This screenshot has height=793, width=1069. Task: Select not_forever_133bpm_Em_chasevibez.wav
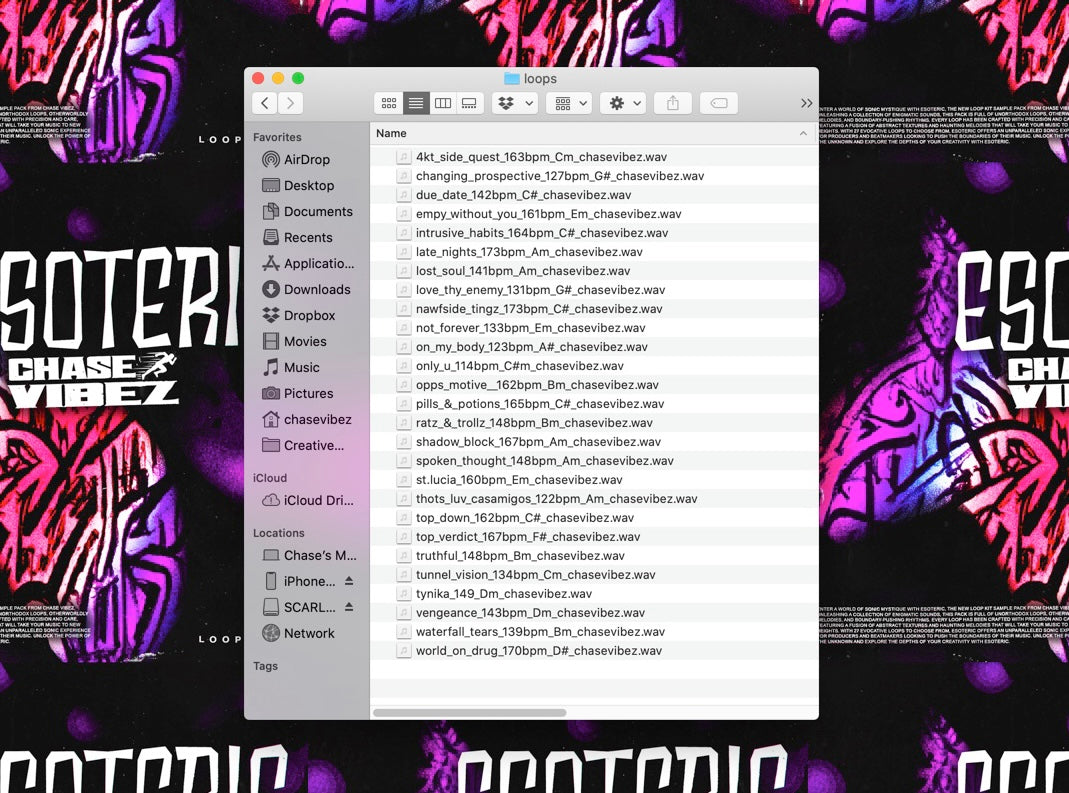(594, 328)
